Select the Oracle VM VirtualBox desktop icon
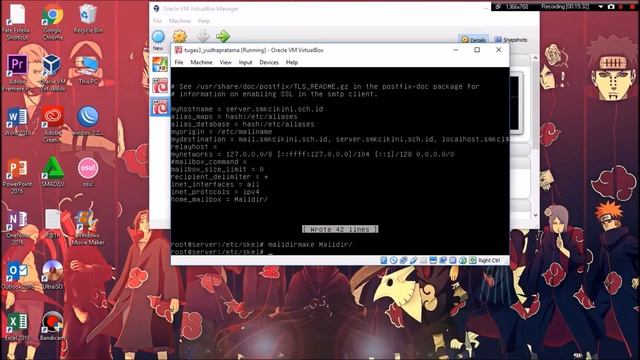This screenshot has width=640, height=360. (52, 73)
